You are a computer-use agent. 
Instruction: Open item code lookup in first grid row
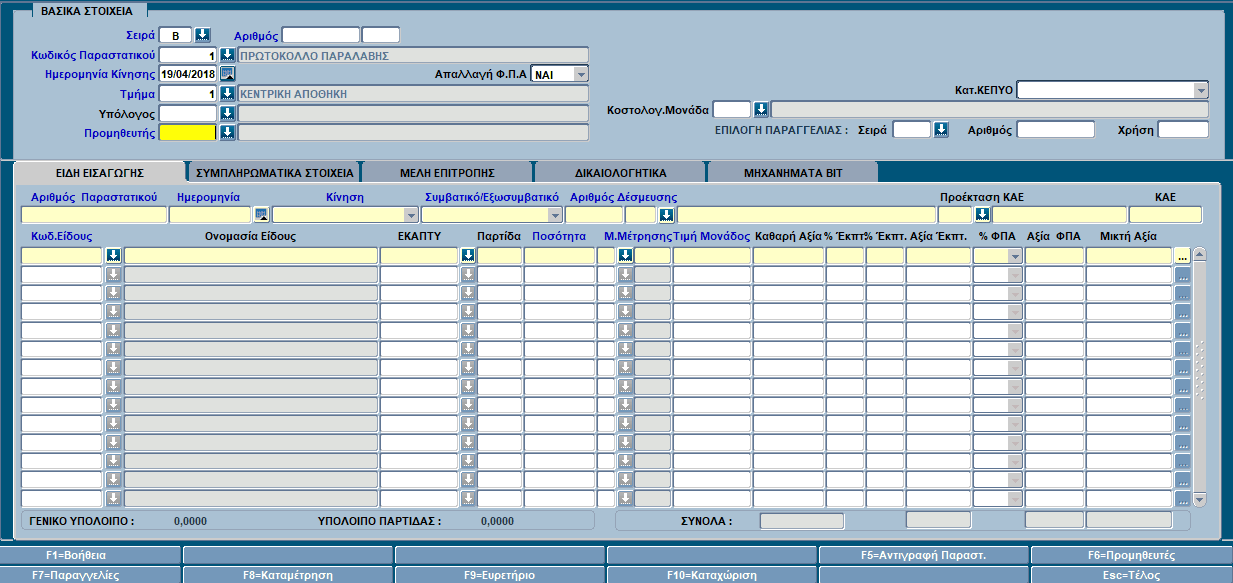pos(113,255)
